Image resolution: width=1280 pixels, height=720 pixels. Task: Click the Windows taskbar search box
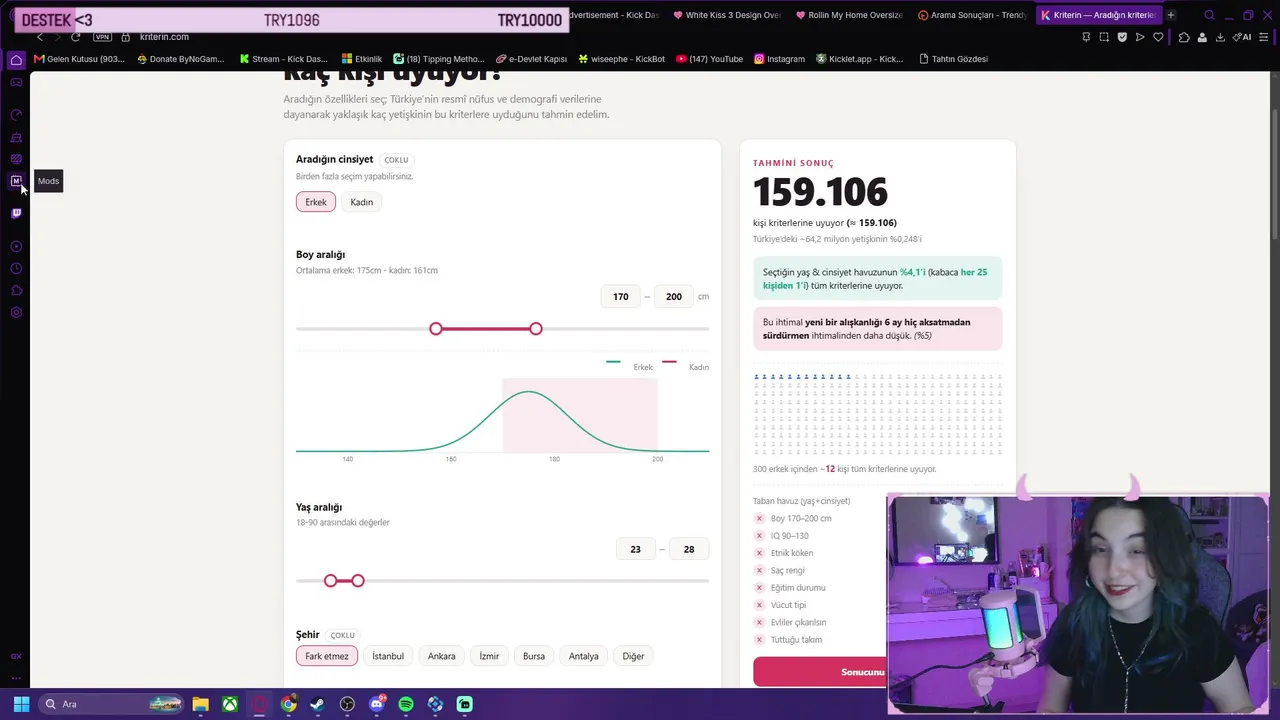tap(112, 704)
